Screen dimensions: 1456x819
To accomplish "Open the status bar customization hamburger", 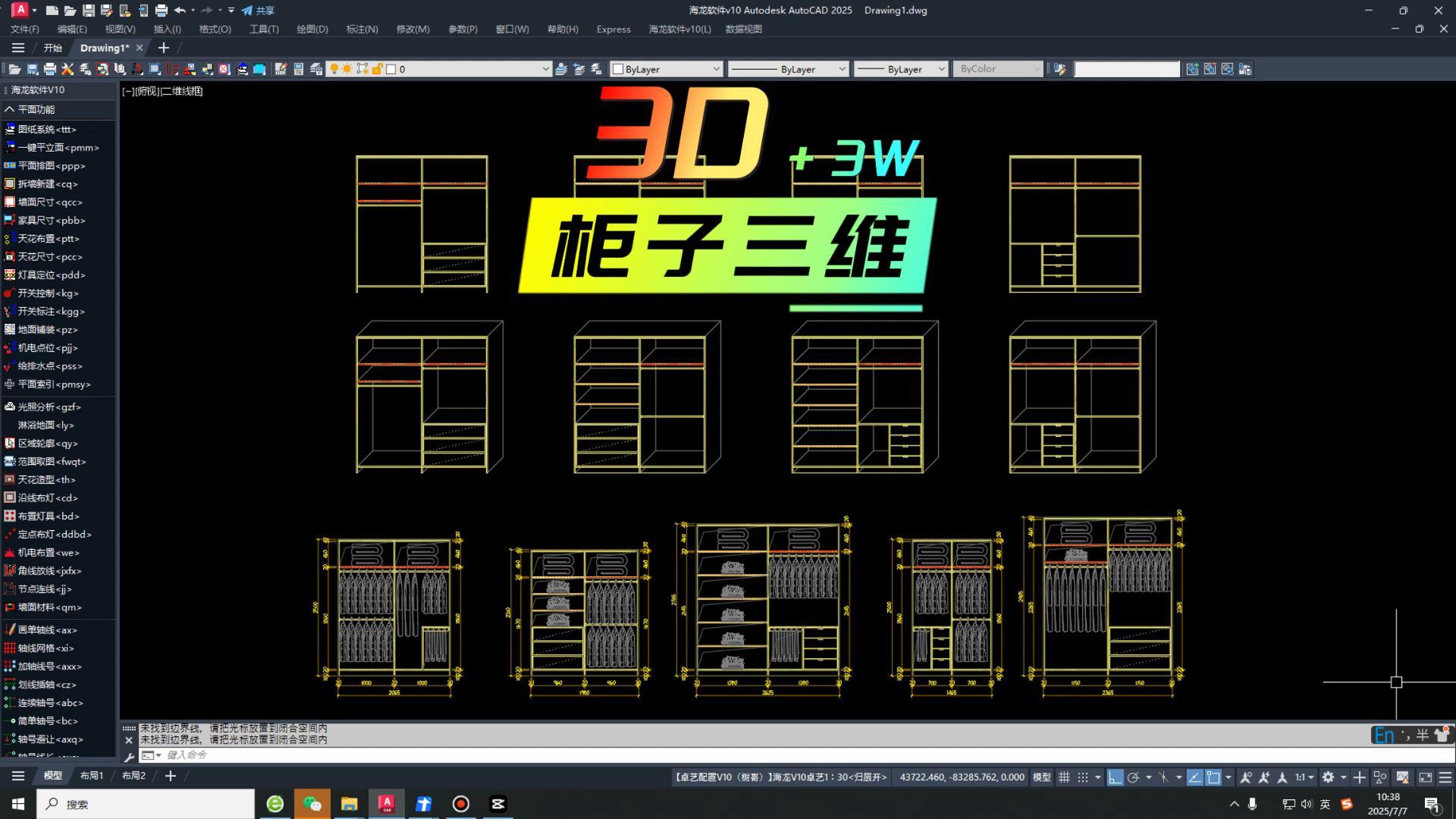I will pos(1445,777).
